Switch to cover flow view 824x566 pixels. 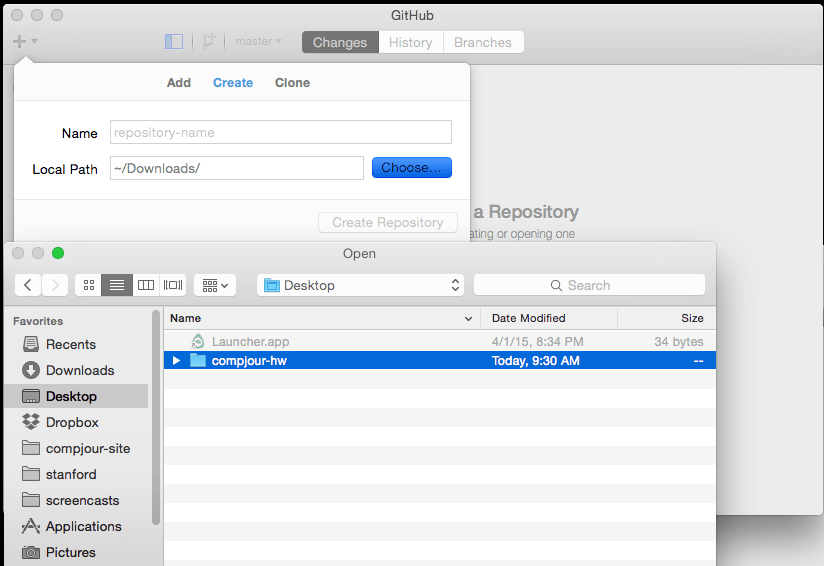tap(173, 285)
